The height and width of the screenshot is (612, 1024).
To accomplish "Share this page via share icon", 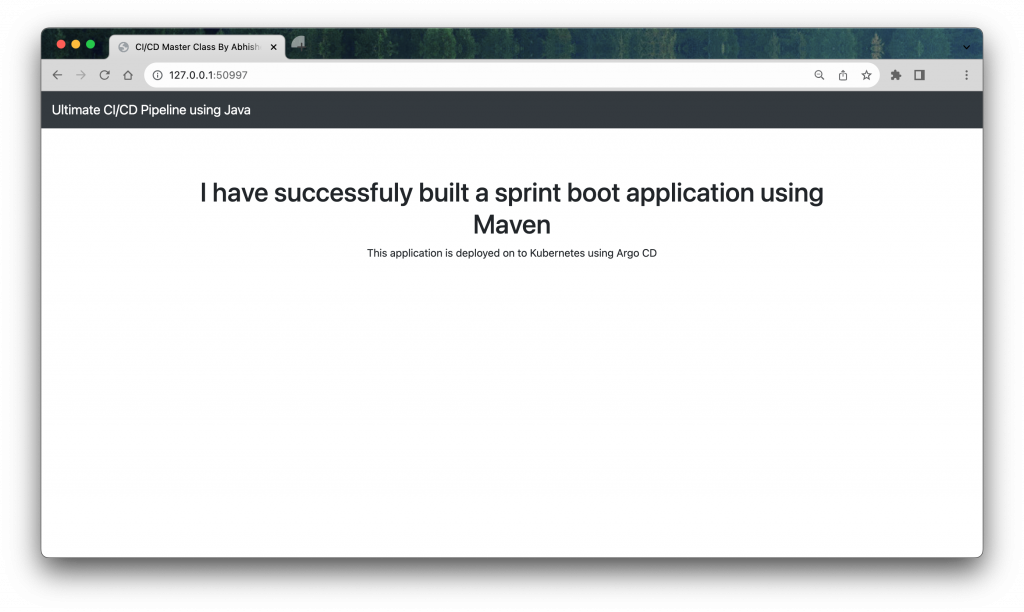I will [843, 75].
